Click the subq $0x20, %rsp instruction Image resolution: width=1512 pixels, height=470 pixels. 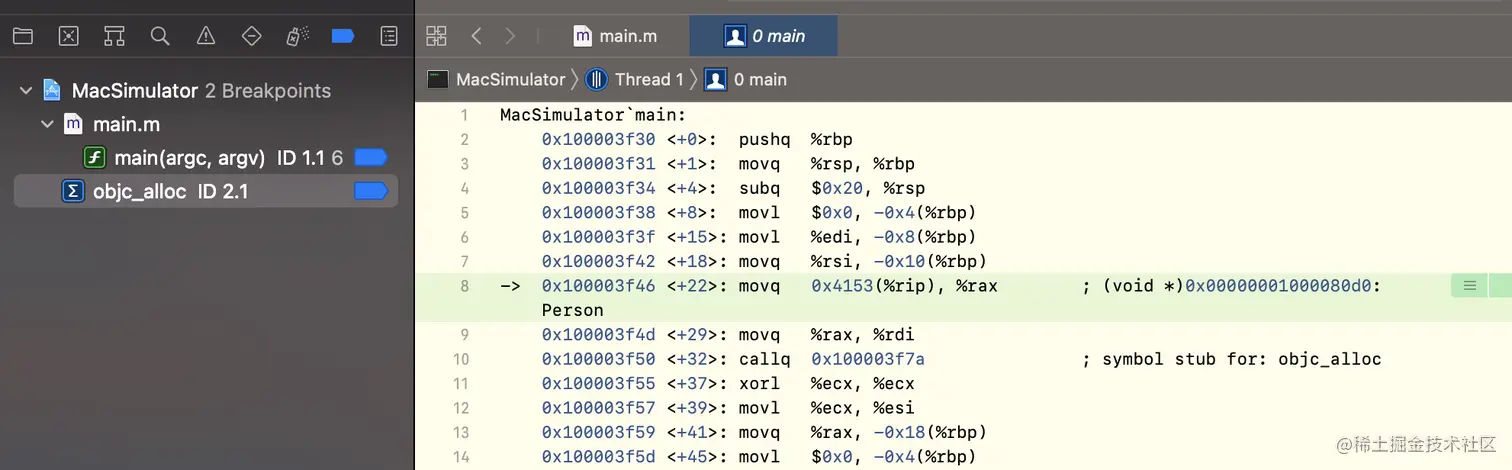tap(832, 188)
